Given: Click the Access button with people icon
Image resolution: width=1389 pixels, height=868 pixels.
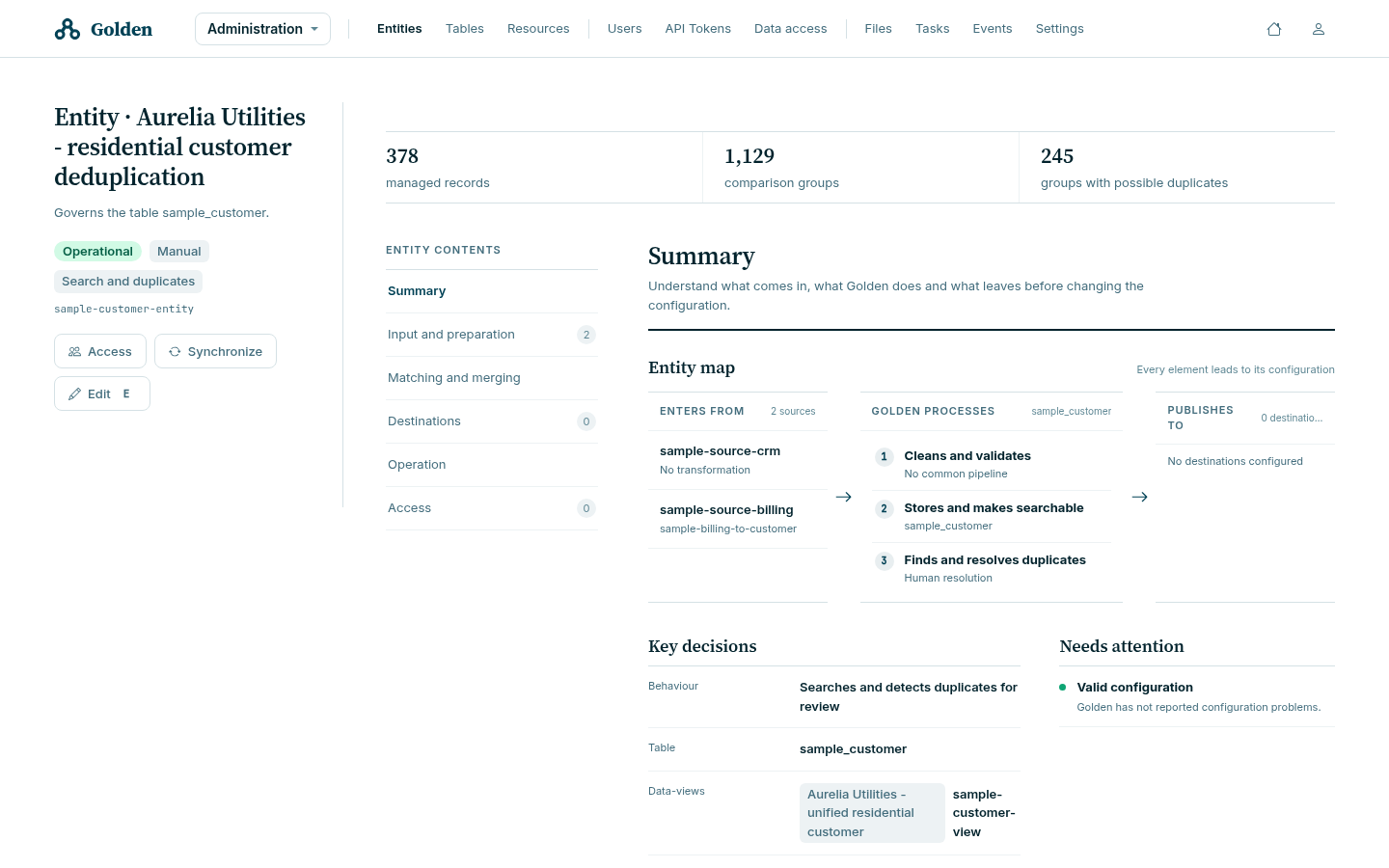Looking at the screenshot, I should pyautogui.click(x=100, y=351).
